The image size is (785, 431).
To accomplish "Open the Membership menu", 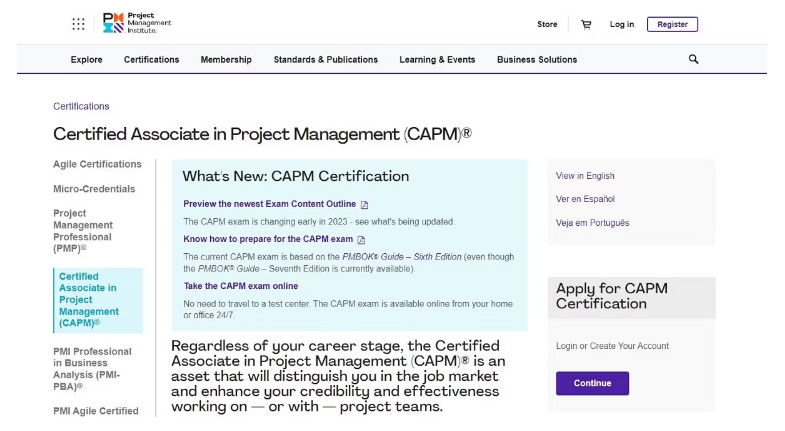I will point(226,60).
